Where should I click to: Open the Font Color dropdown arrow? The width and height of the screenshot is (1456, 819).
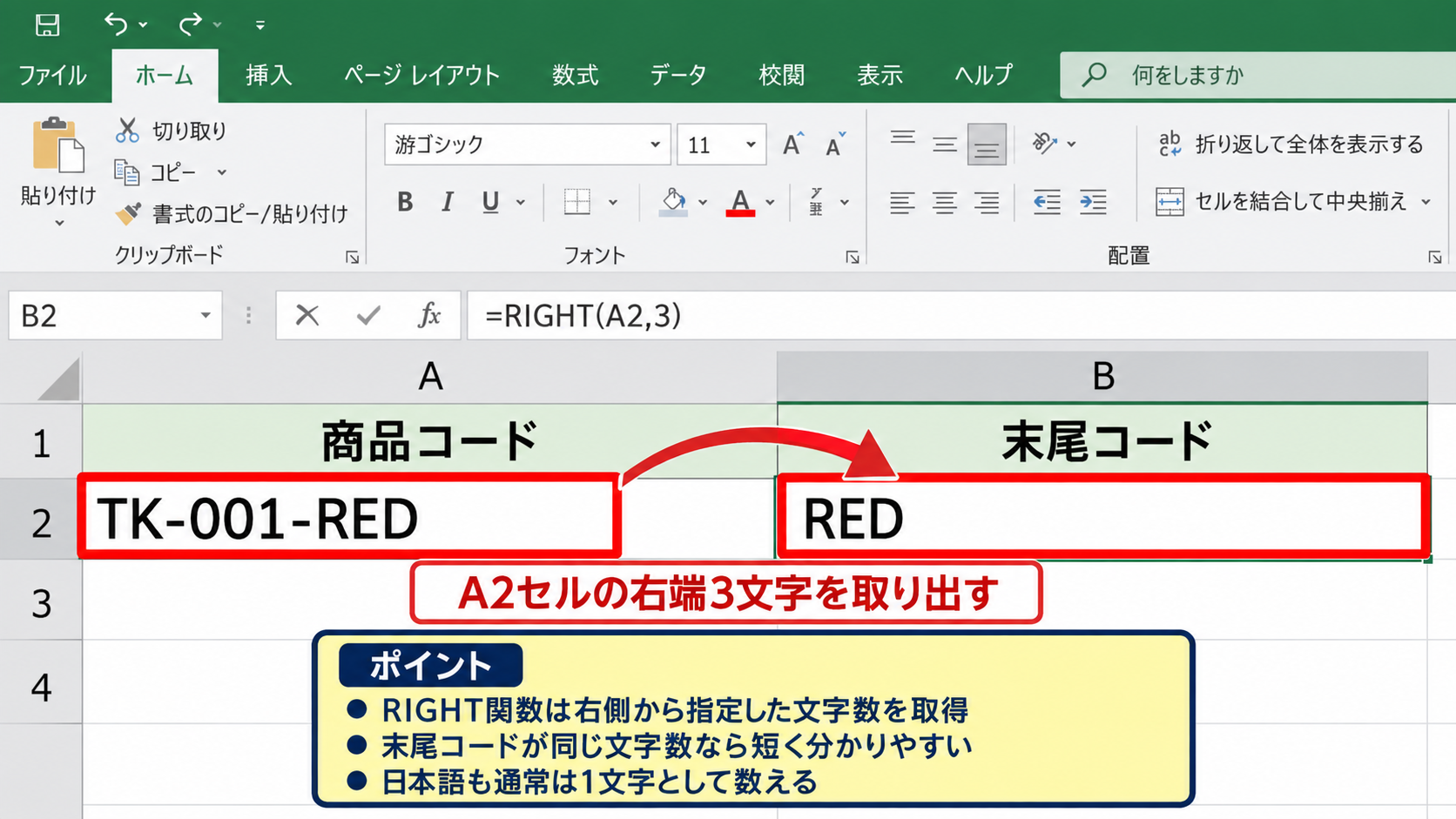(x=771, y=203)
